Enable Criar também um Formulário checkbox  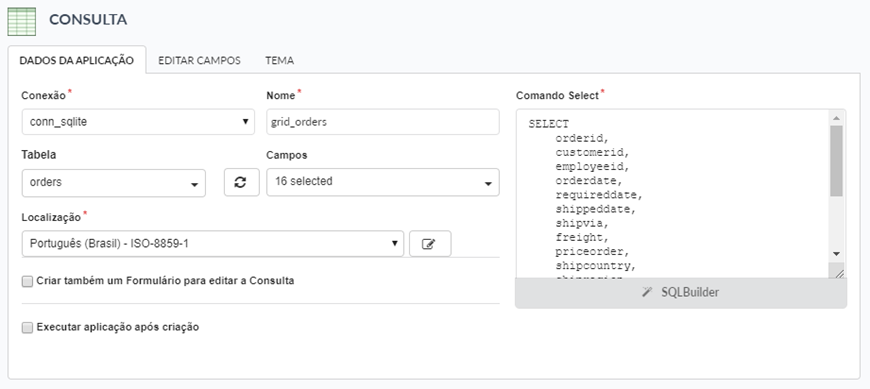pyautogui.click(x=27, y=281)
